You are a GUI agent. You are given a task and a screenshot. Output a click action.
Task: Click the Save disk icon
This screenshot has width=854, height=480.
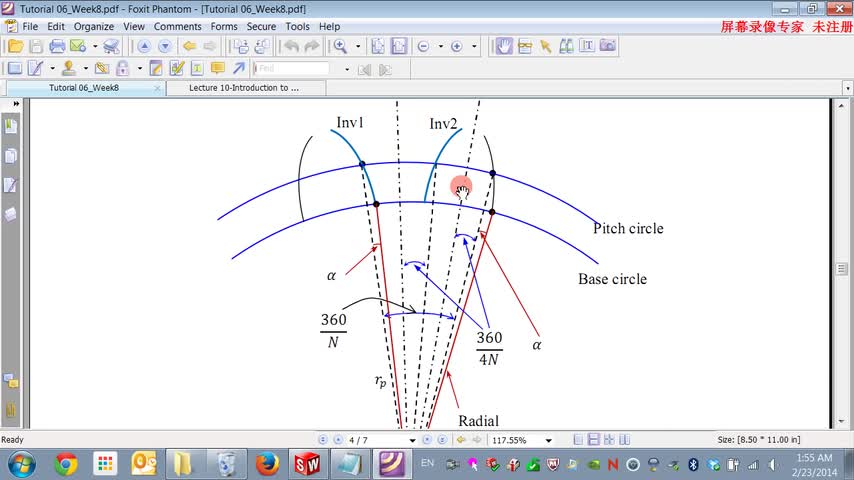click(36, 46)
